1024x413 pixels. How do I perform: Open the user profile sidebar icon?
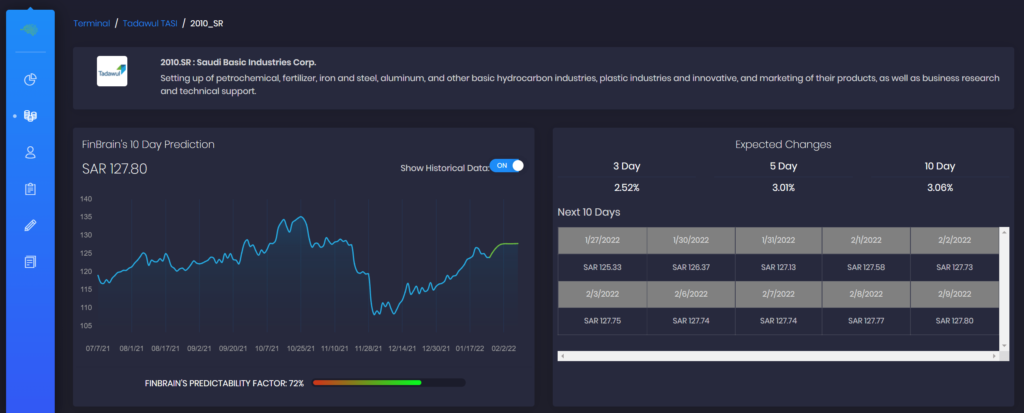[30, 152]
